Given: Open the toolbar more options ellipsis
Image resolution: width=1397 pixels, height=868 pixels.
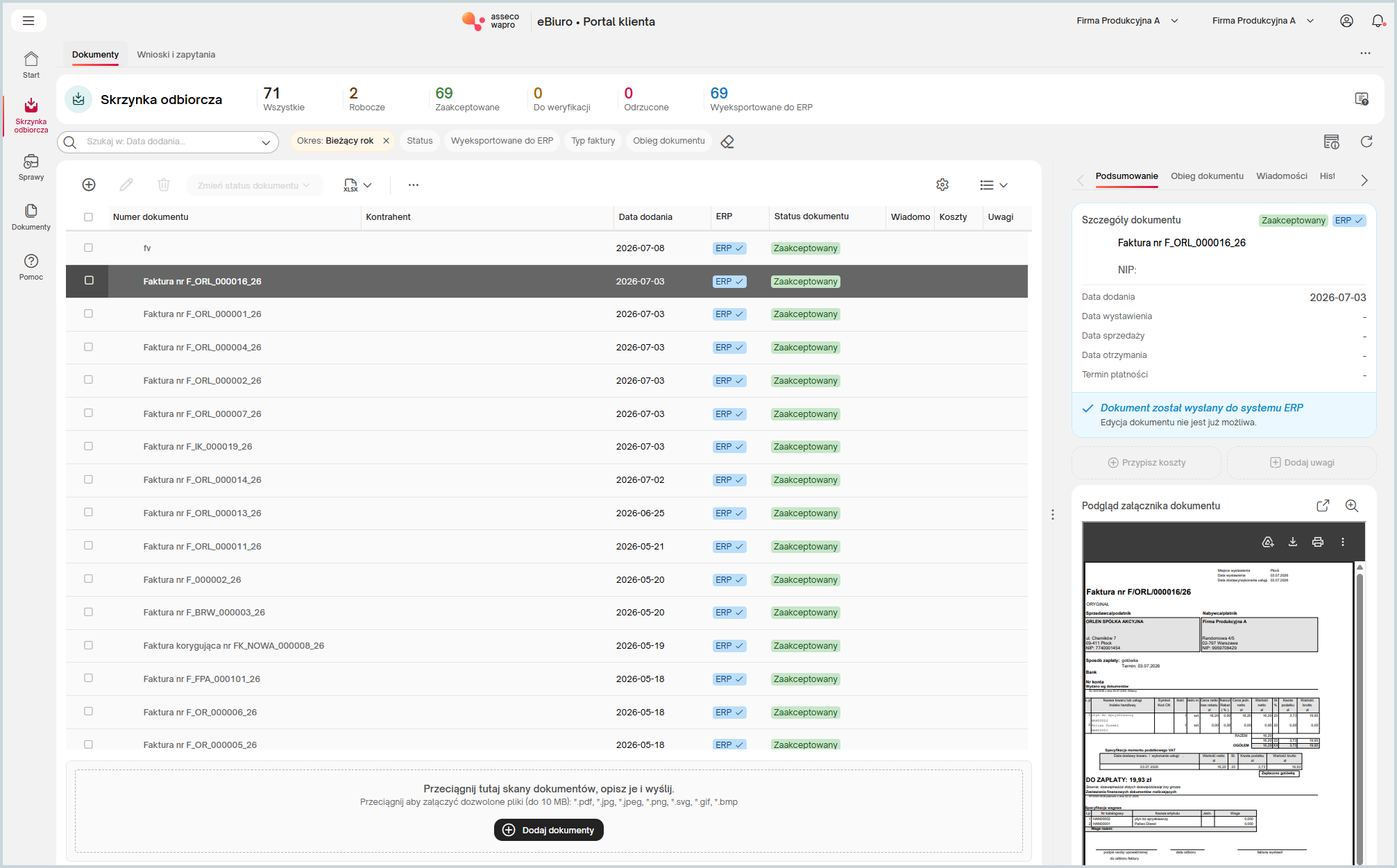Looking at the screenshot, I should [x=414, y=185].
